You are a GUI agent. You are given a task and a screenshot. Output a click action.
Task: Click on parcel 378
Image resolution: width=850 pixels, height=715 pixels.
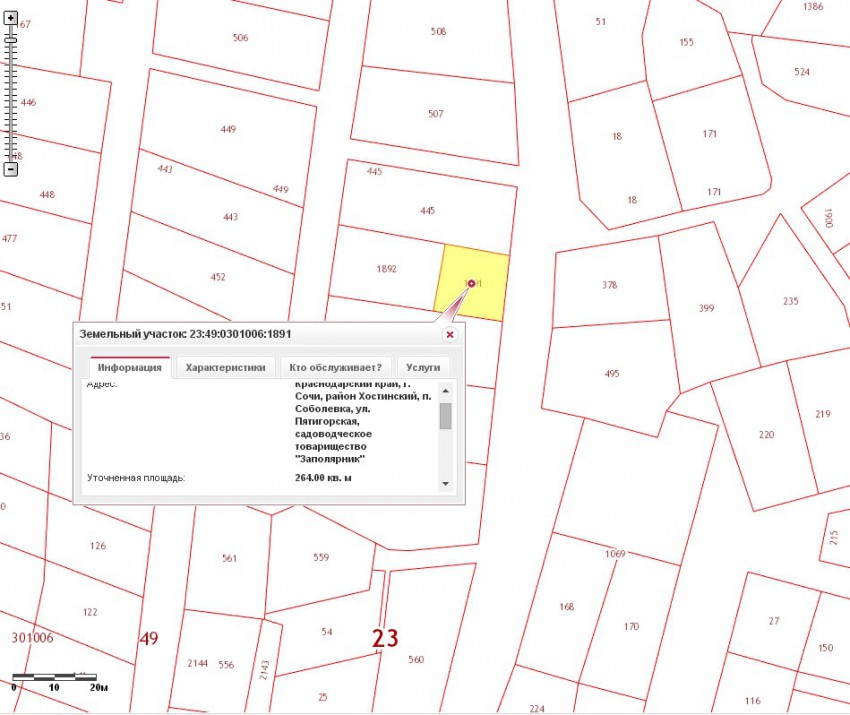[x=609, y=285]
